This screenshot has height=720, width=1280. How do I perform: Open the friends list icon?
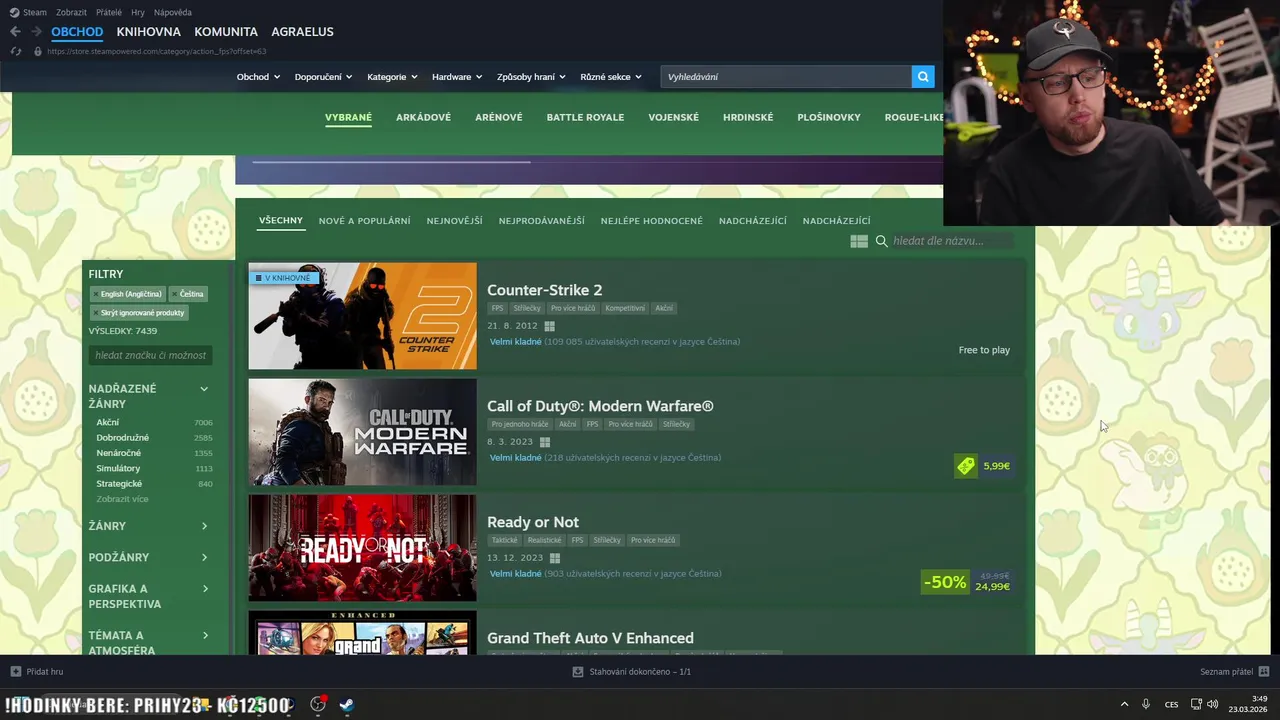coord(1264,672)
